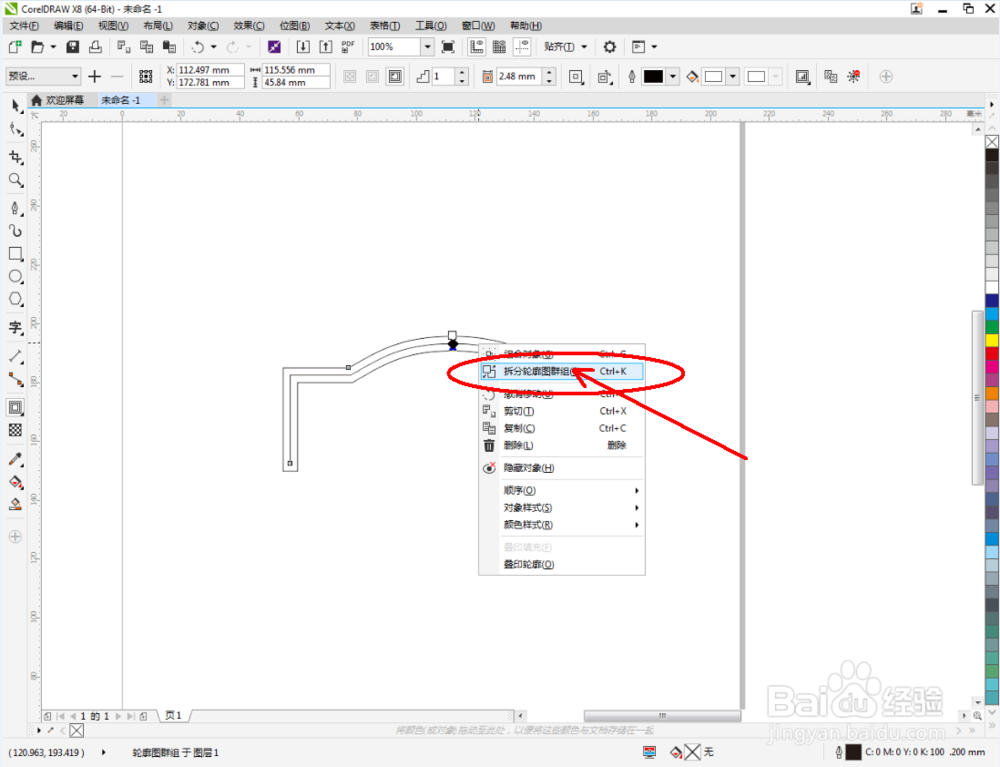Expand the application launcher dropdown
This screenshot has height=767, width=1000.
654,47
